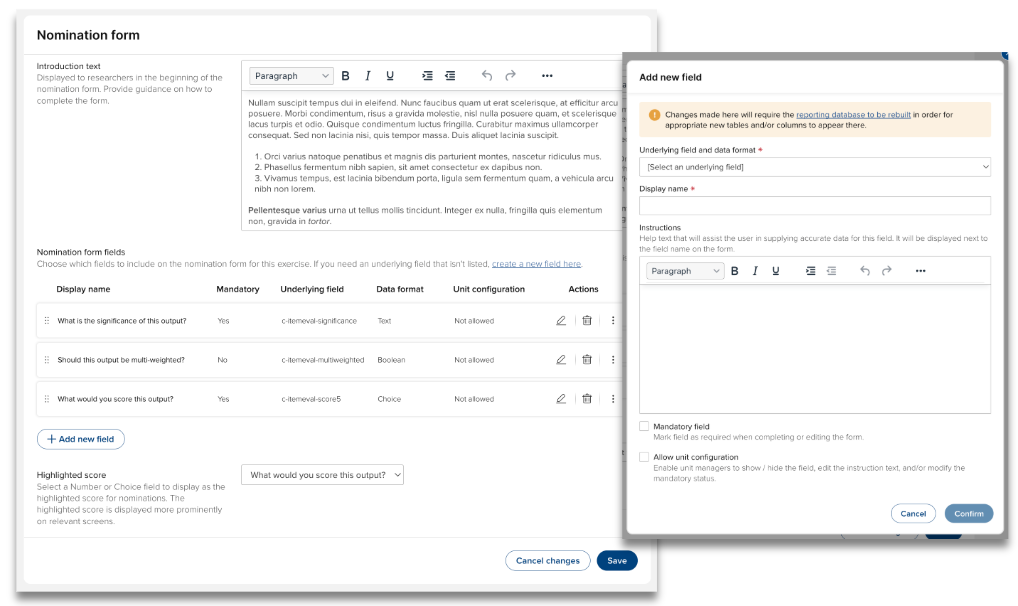The height and width of the screenshot is (606, 1018).
Task: Toggle bold in introduction text editor
Action: (345, 76)
